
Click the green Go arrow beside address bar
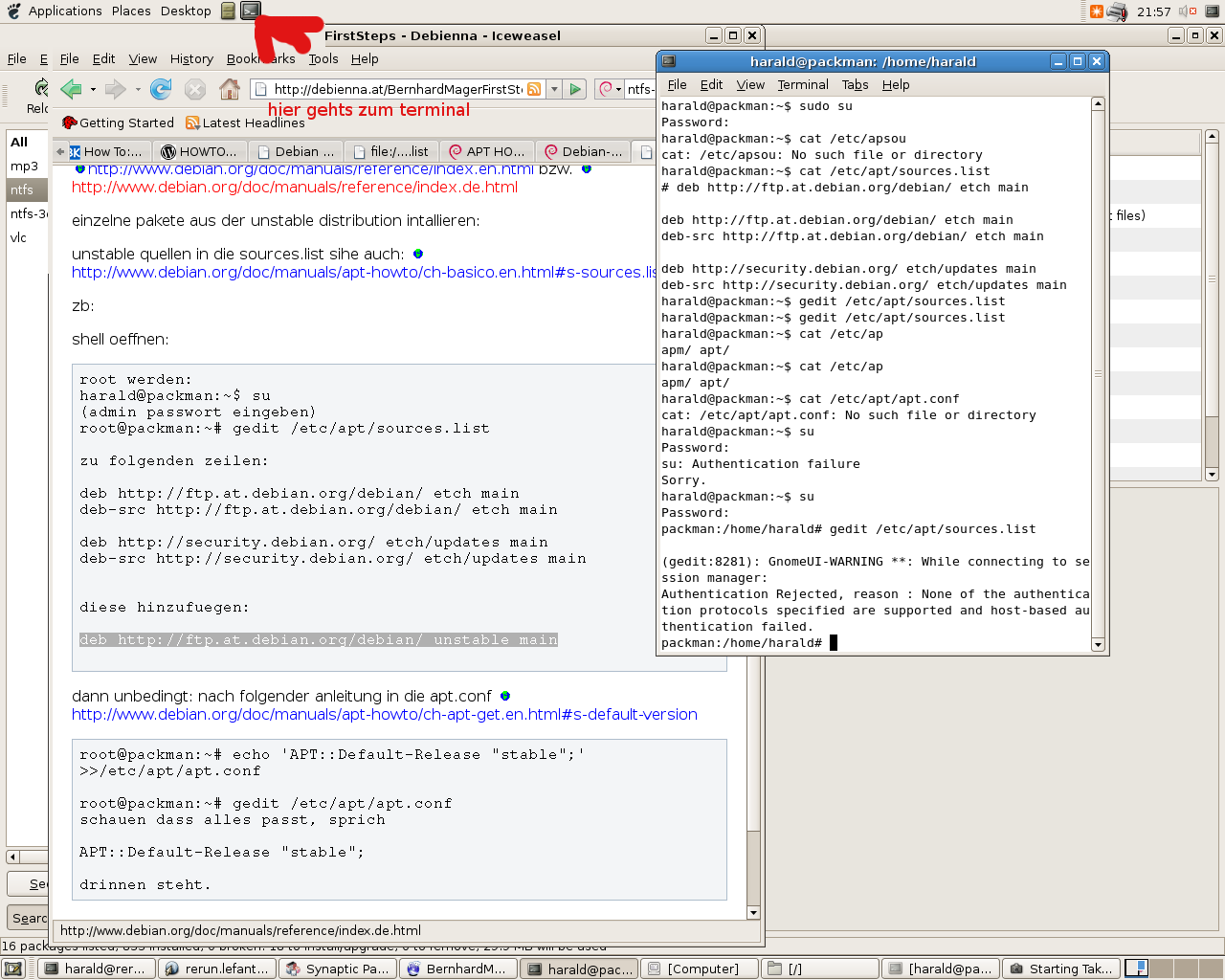point(575,89)
